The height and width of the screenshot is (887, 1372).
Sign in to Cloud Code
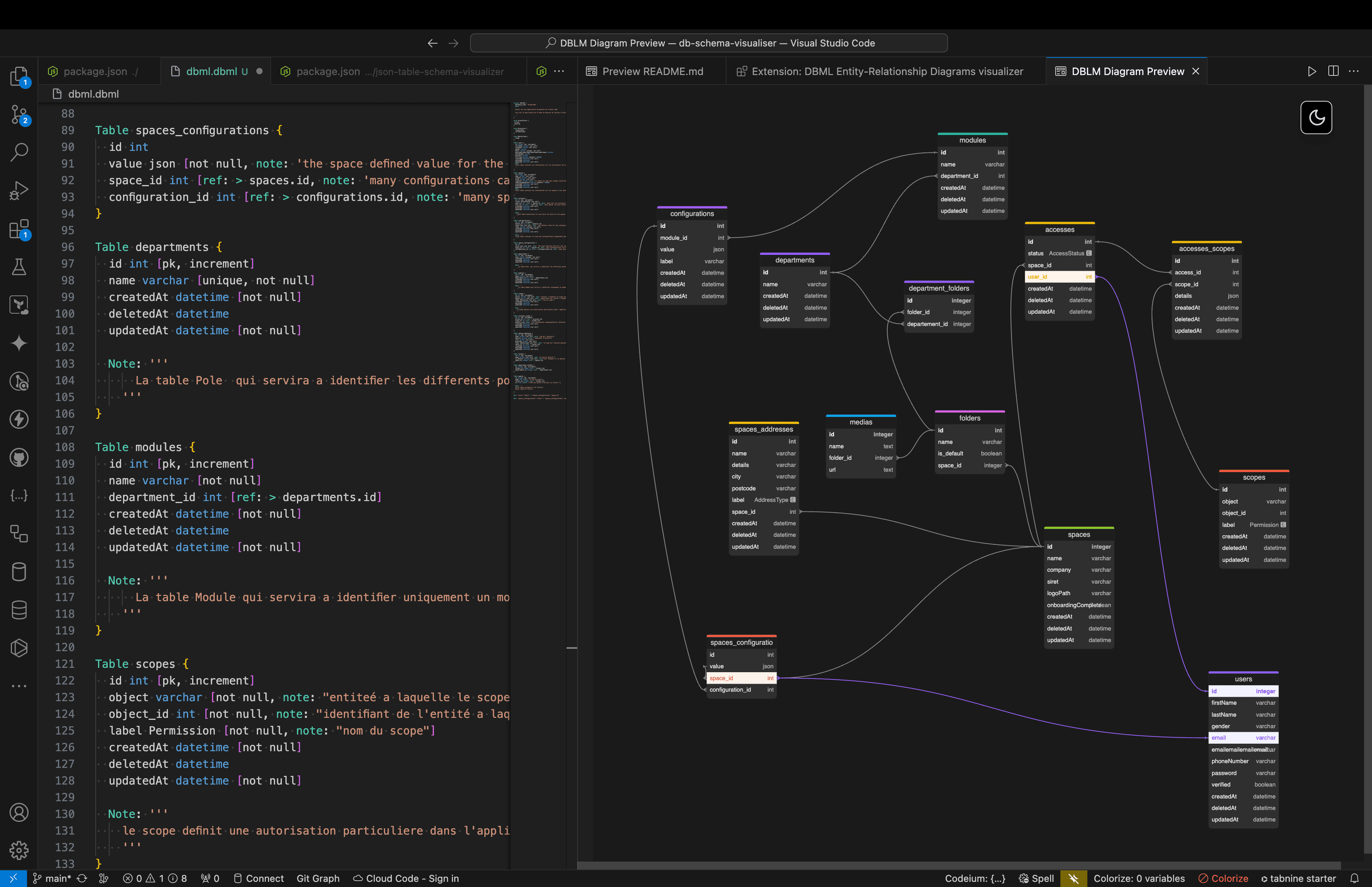point(405,878)
